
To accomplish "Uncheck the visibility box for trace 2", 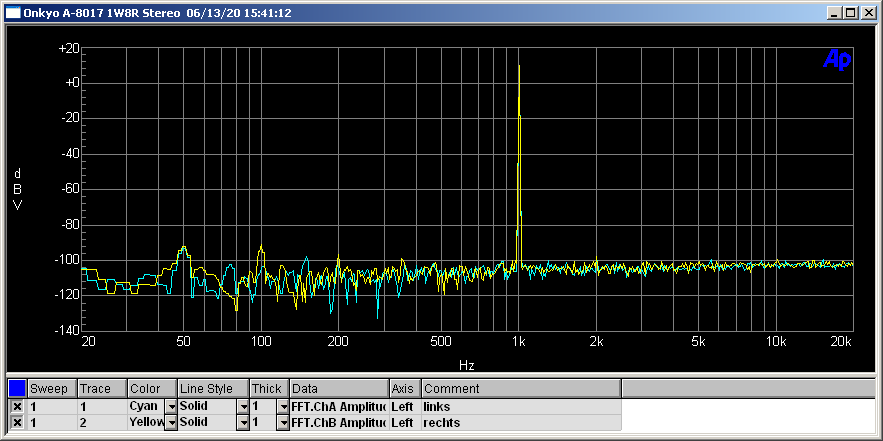I will click(17, 422).
